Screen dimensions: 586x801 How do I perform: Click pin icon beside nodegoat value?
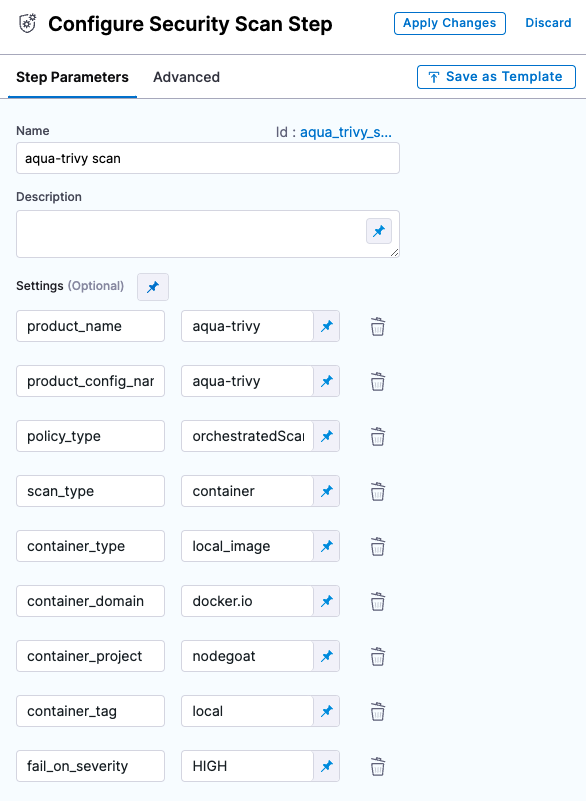[326, 656]
